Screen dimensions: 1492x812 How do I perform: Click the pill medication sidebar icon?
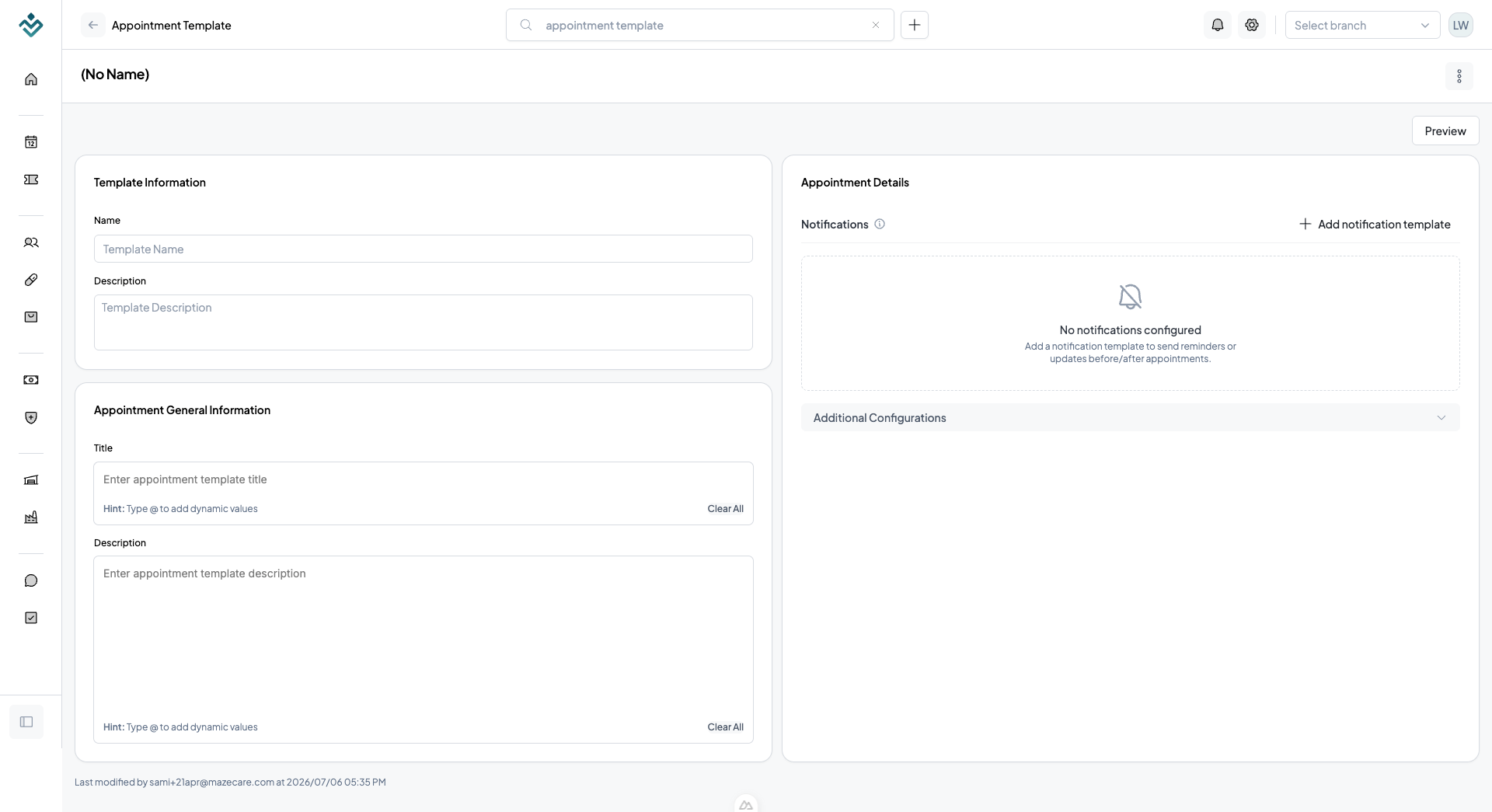coord(31,280)
